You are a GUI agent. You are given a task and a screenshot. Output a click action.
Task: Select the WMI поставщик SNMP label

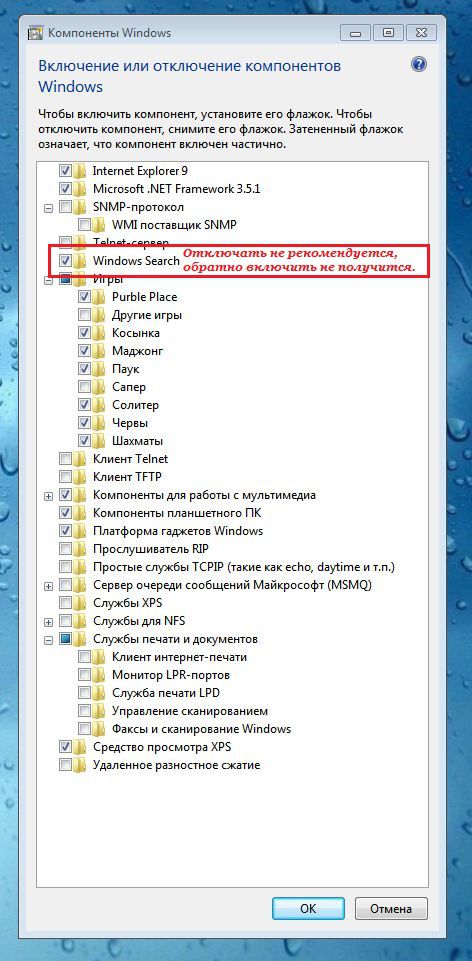pos(174,225)
